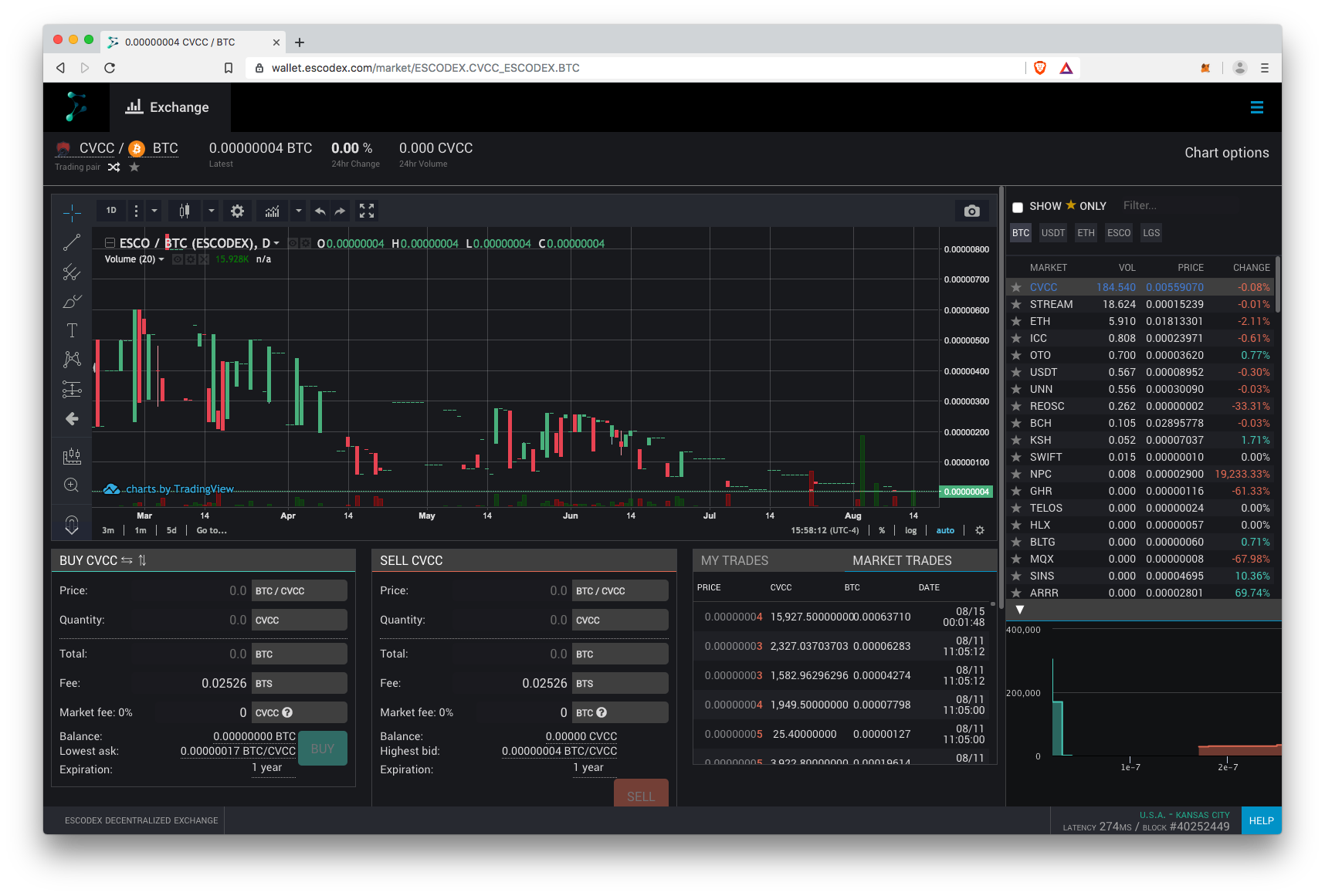The width and height of the screenshot is (1325, 896).
Task: Open chart settings gear at bottom right of chart
Action: coord(980,530)
